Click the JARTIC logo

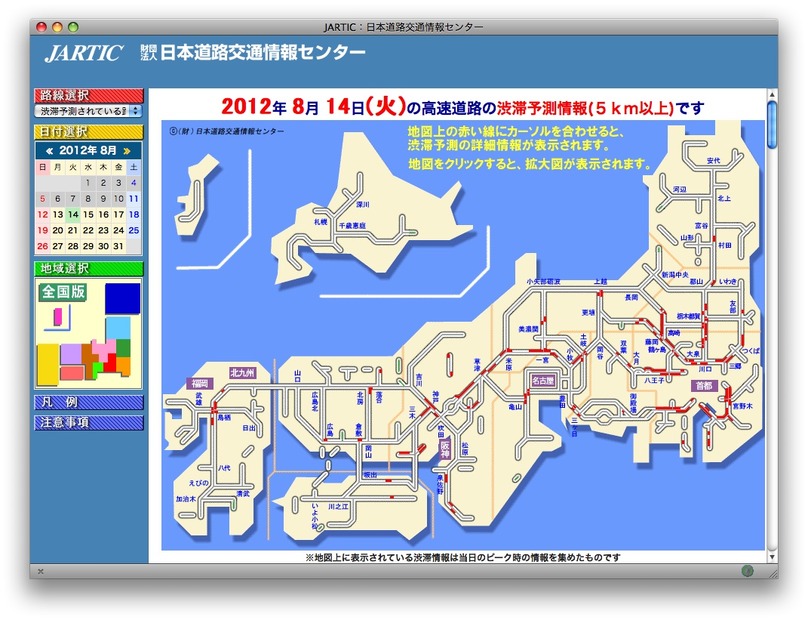[x=83, y=53]
